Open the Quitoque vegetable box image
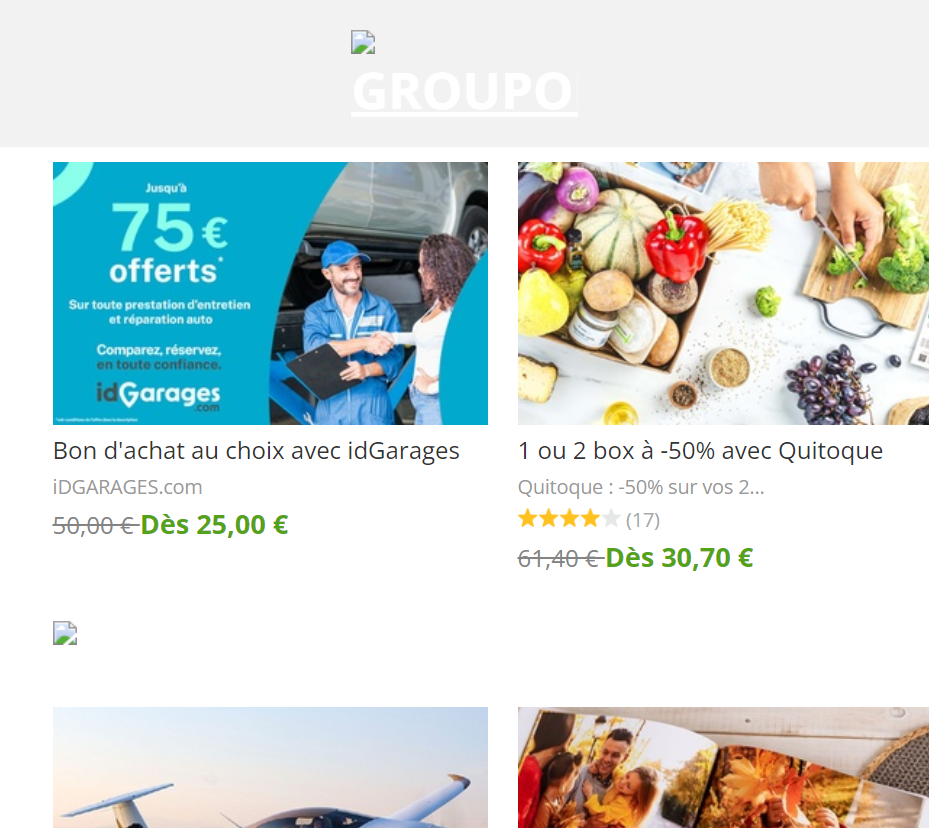The image size is (929, 828). [x=723, y=293]
